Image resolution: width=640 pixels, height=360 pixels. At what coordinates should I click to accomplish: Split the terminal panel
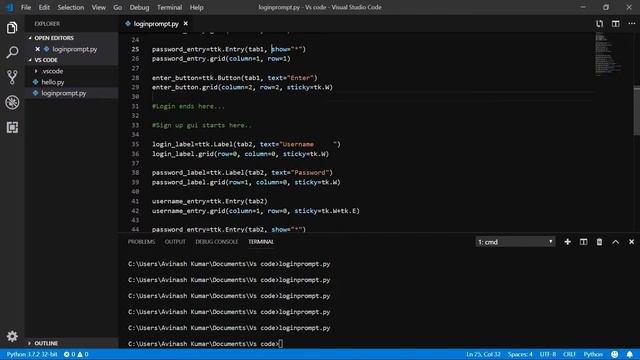[x=584, y=242]
